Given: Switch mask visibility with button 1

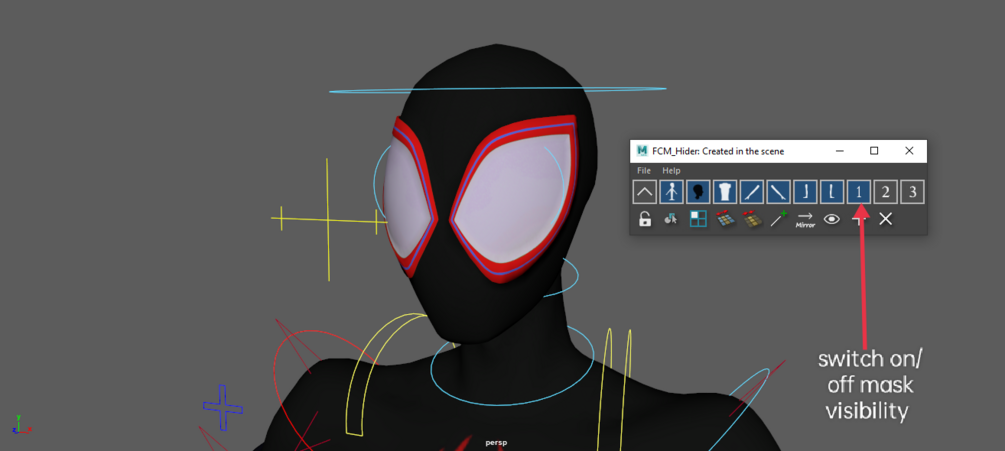Looking at the screenshot, I should click(x=859, y=192).
